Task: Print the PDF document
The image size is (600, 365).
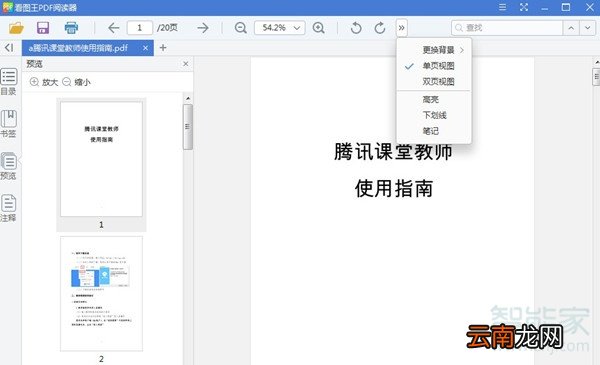Action: point(71,28)
